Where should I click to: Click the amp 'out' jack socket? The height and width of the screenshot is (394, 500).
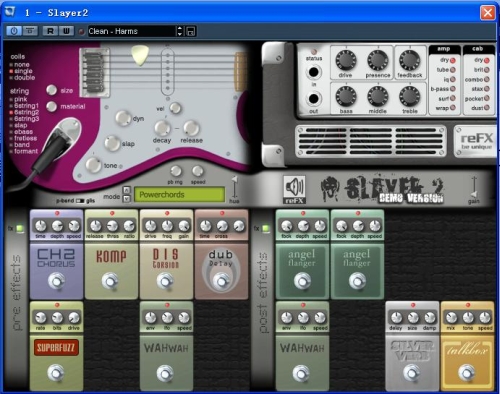313,99
